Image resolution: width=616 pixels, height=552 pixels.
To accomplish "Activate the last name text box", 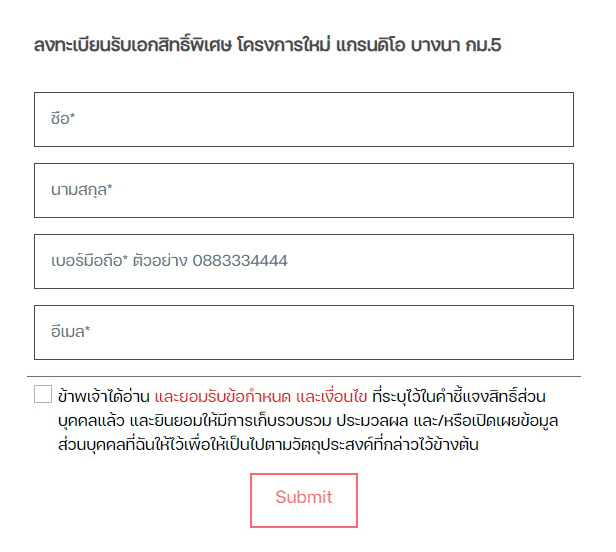I will coord(303,190).
